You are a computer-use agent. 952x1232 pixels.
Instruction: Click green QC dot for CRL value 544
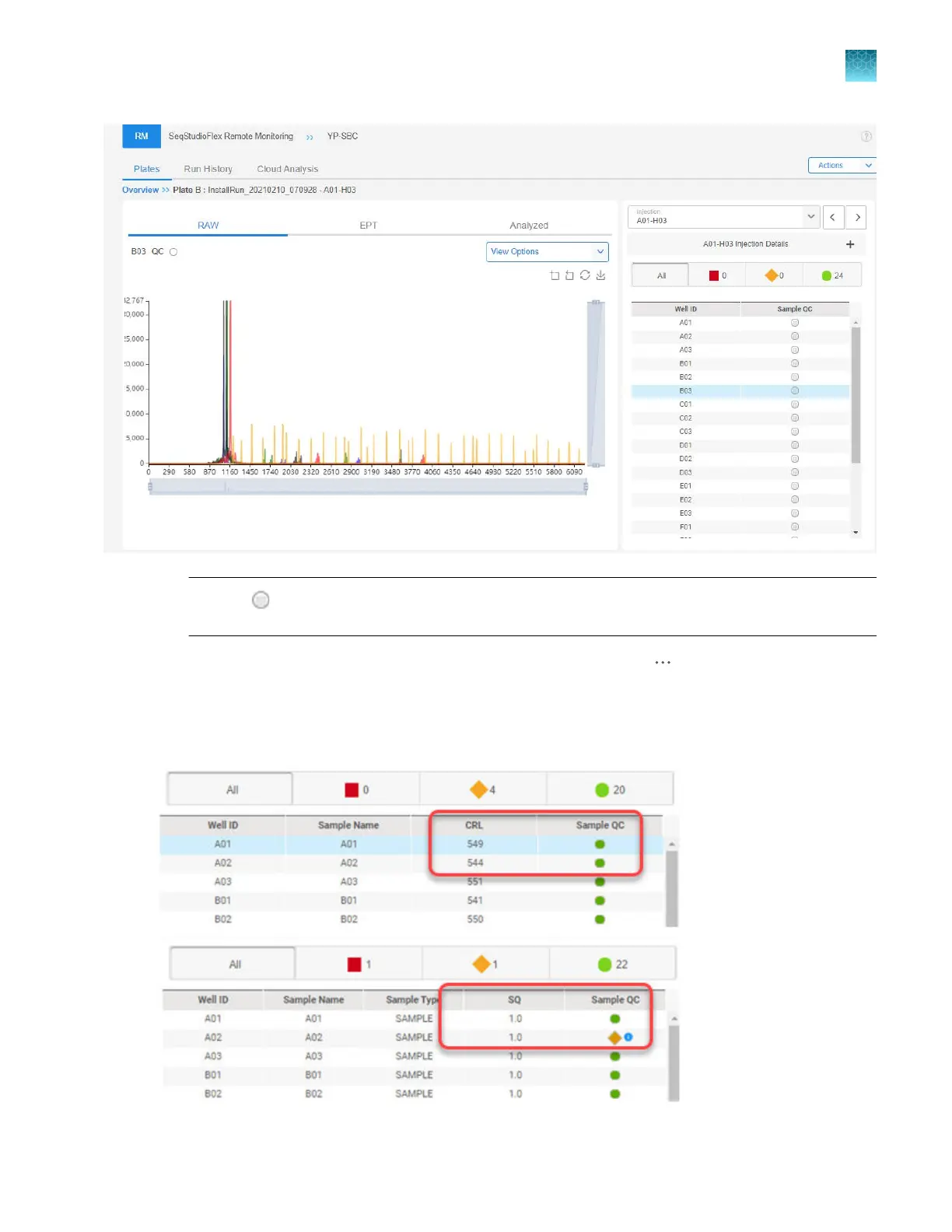pyautogui.click(x=600, y=863)
